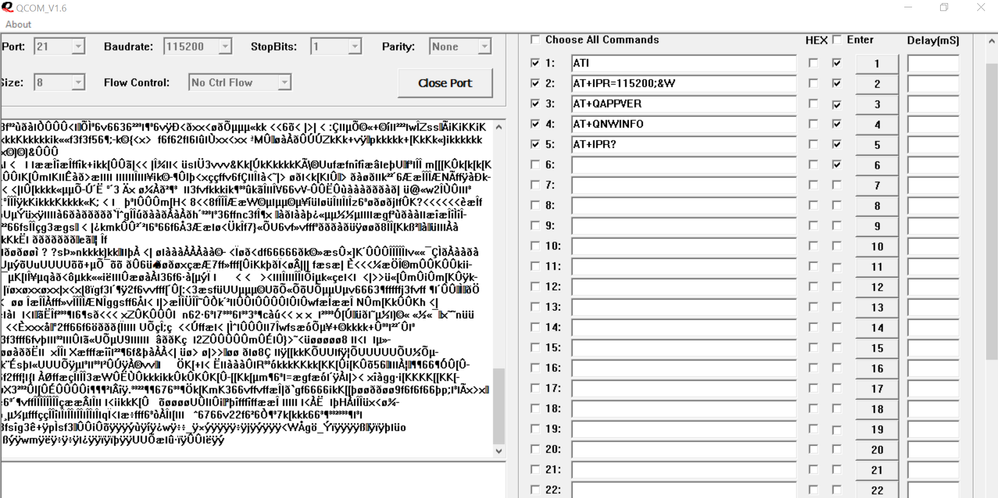Restore down the QCOM window
The image size is (998, 498).
point(944,7)
